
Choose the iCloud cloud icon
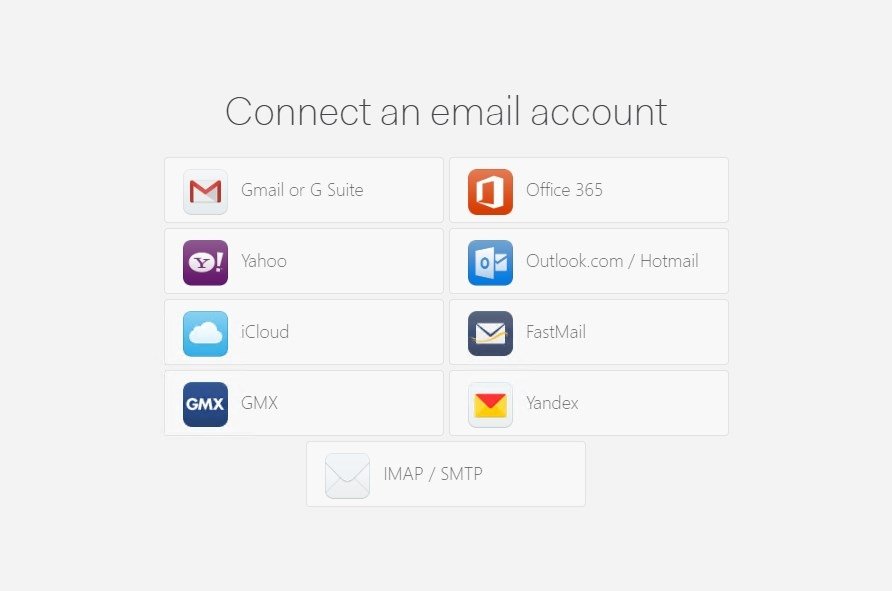[205, 334]
